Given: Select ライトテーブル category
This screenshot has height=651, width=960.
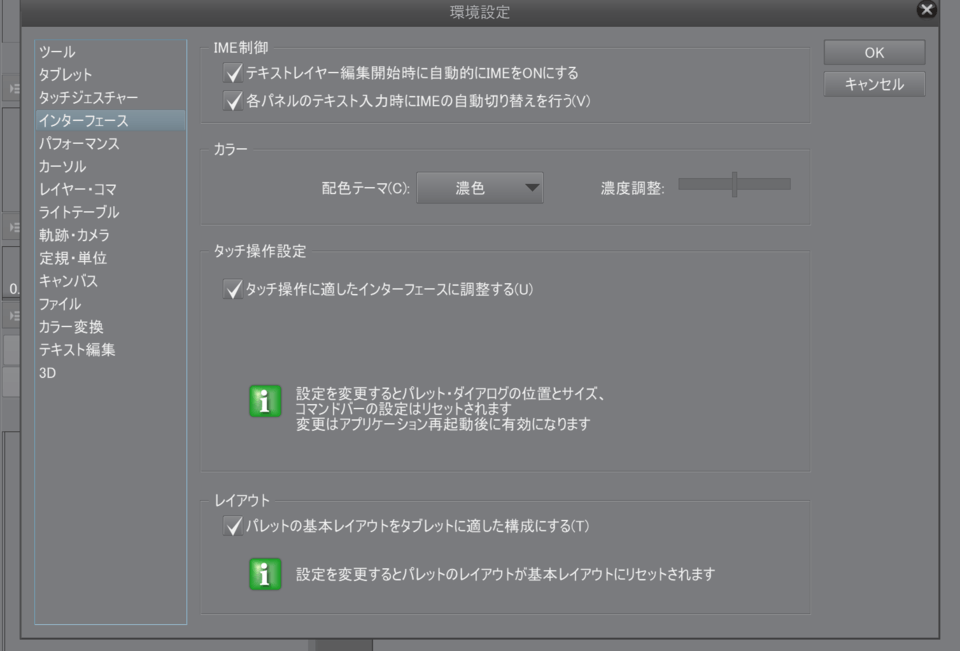Looking at the screenshot, I should (110, 213).
